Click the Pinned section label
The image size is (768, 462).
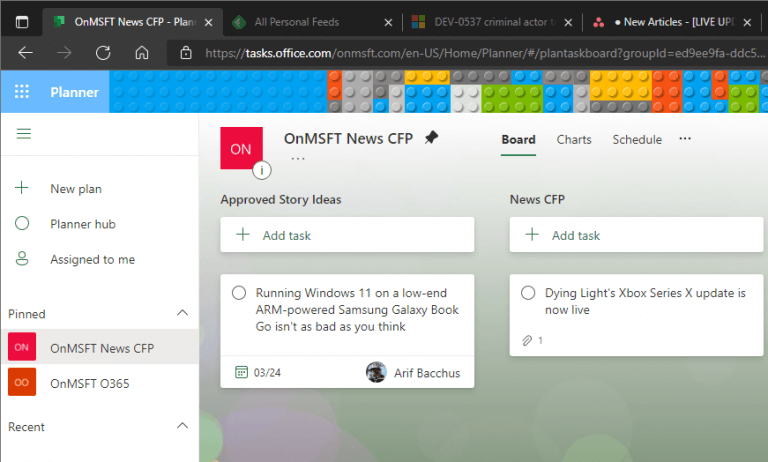point(27,314)
